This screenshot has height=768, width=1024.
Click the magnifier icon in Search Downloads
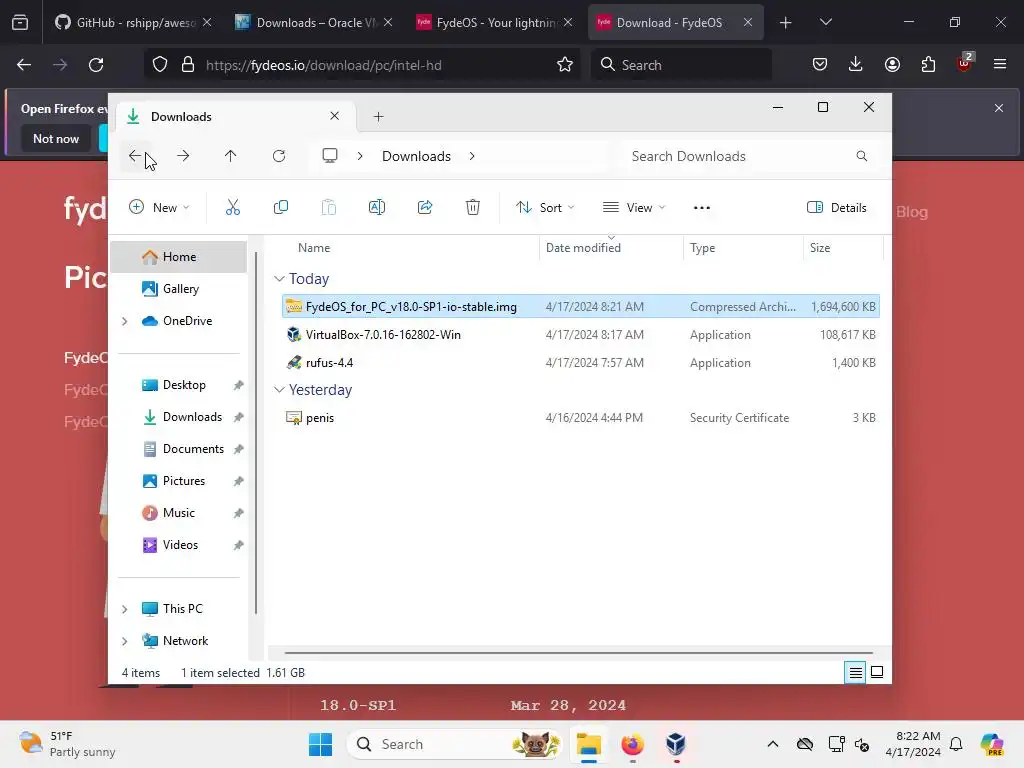[862, 156]
